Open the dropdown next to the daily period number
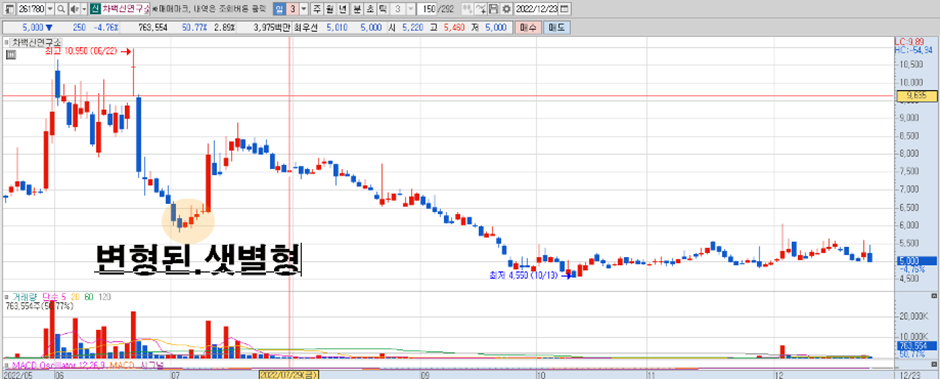Image resolution: width=940 pixels, height=379 pixels. [x=304, y=9]
